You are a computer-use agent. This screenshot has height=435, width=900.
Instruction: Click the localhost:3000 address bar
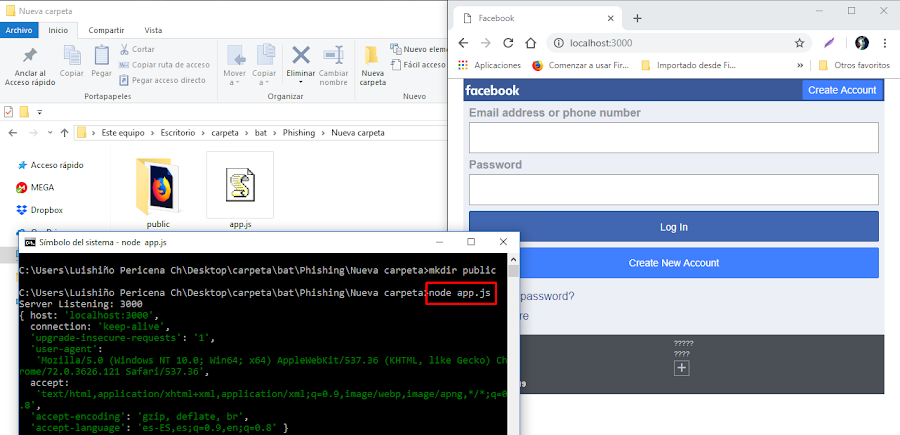pyautogui.click(x=678, y=43)
